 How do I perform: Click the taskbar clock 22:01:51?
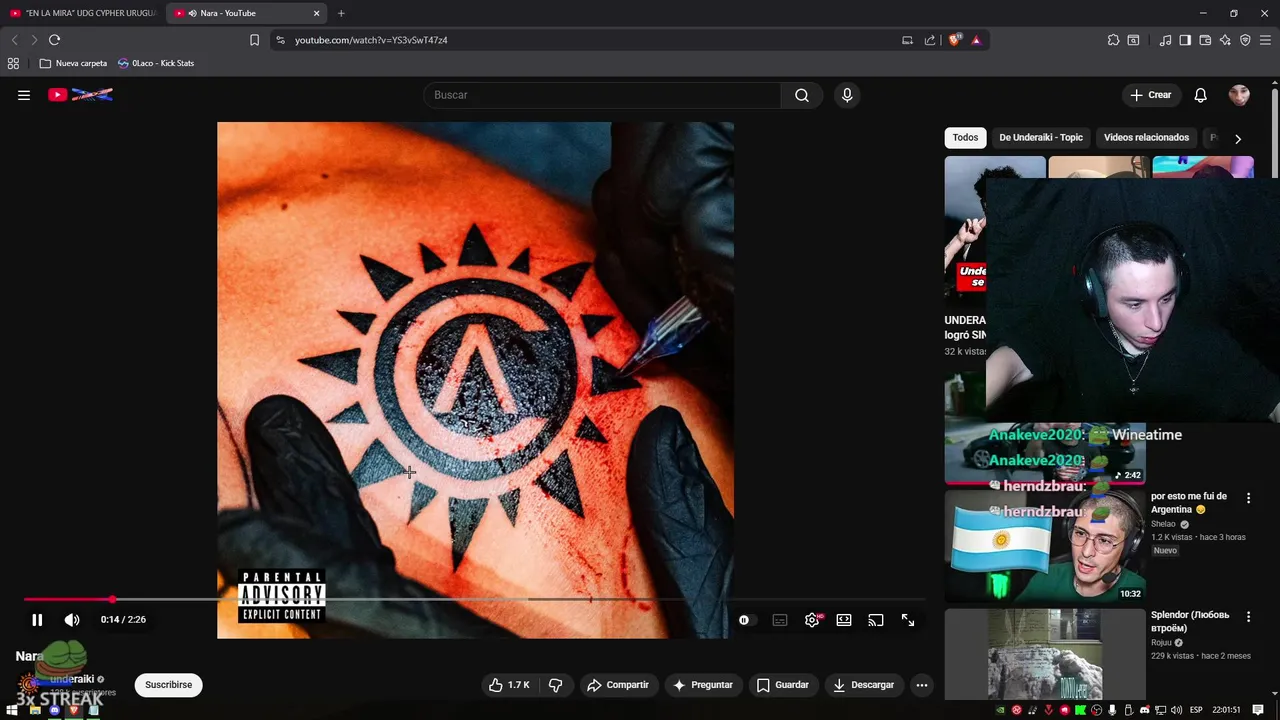1225,710
